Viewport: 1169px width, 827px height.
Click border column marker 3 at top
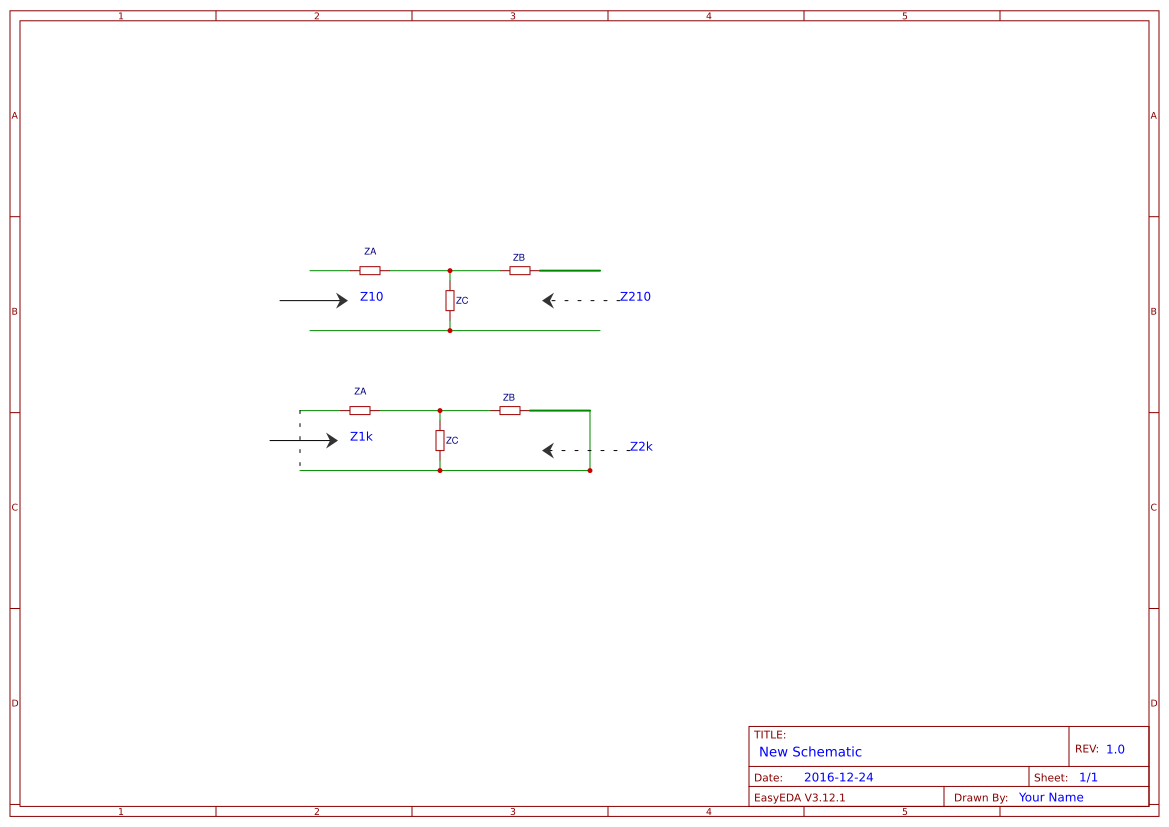511,14
